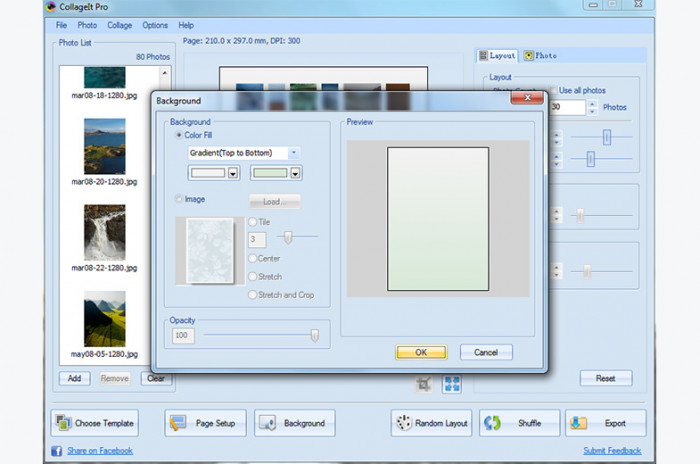Open the File menu

pos(61,25)
